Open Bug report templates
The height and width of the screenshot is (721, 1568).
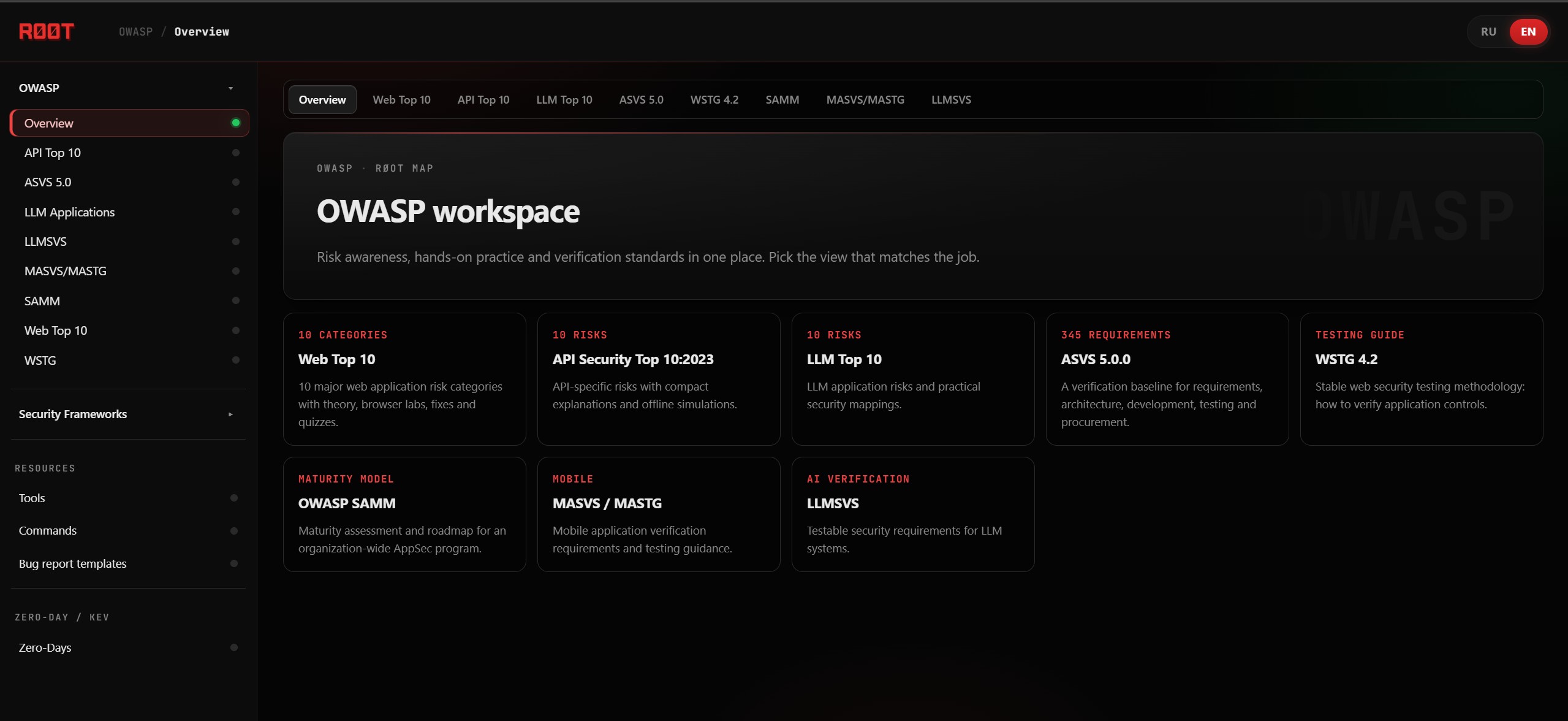coord(129,563)
